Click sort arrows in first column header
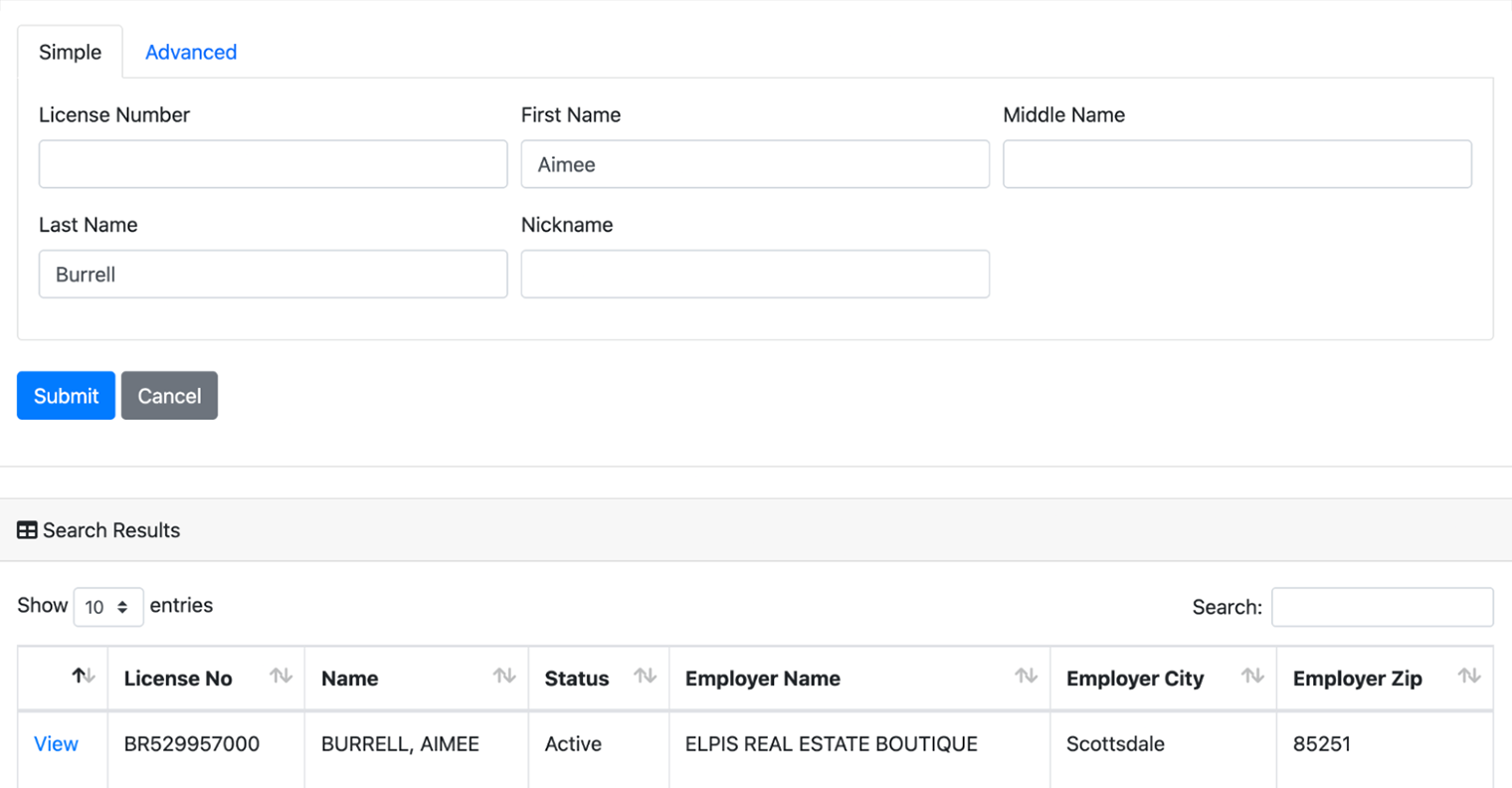The width and height of the screenshot is (1512, 788). click(84, 677)
